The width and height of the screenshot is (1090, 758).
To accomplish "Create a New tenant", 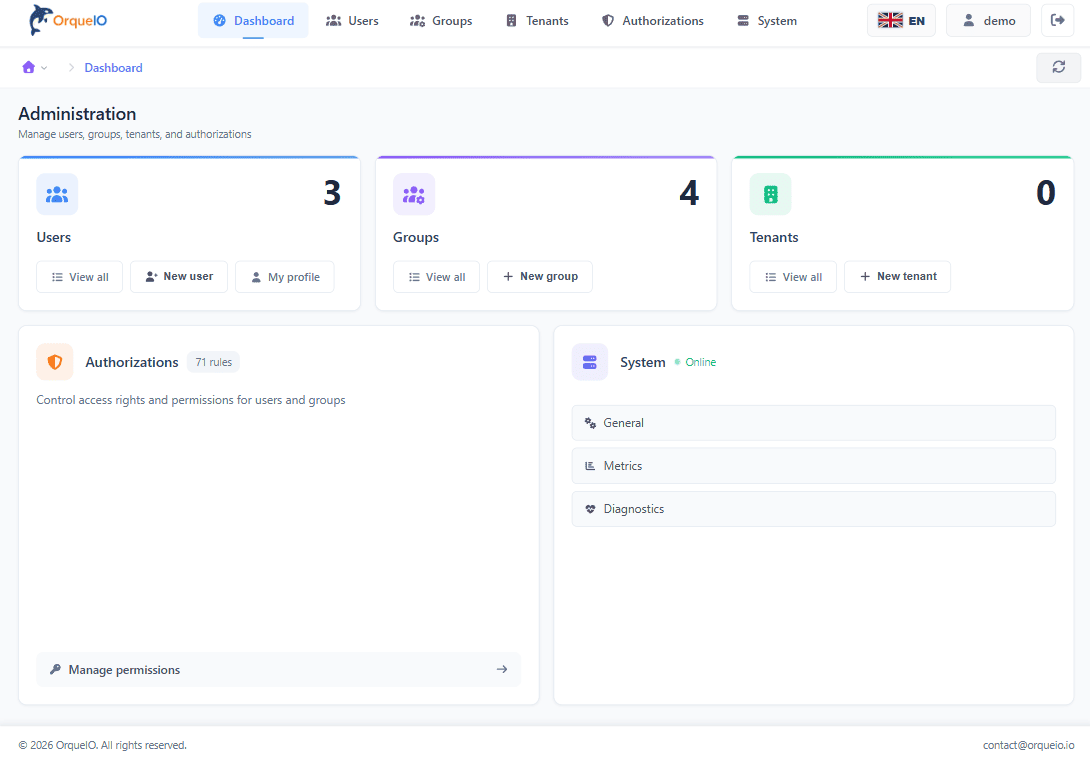I will click(x=897, y=277).
